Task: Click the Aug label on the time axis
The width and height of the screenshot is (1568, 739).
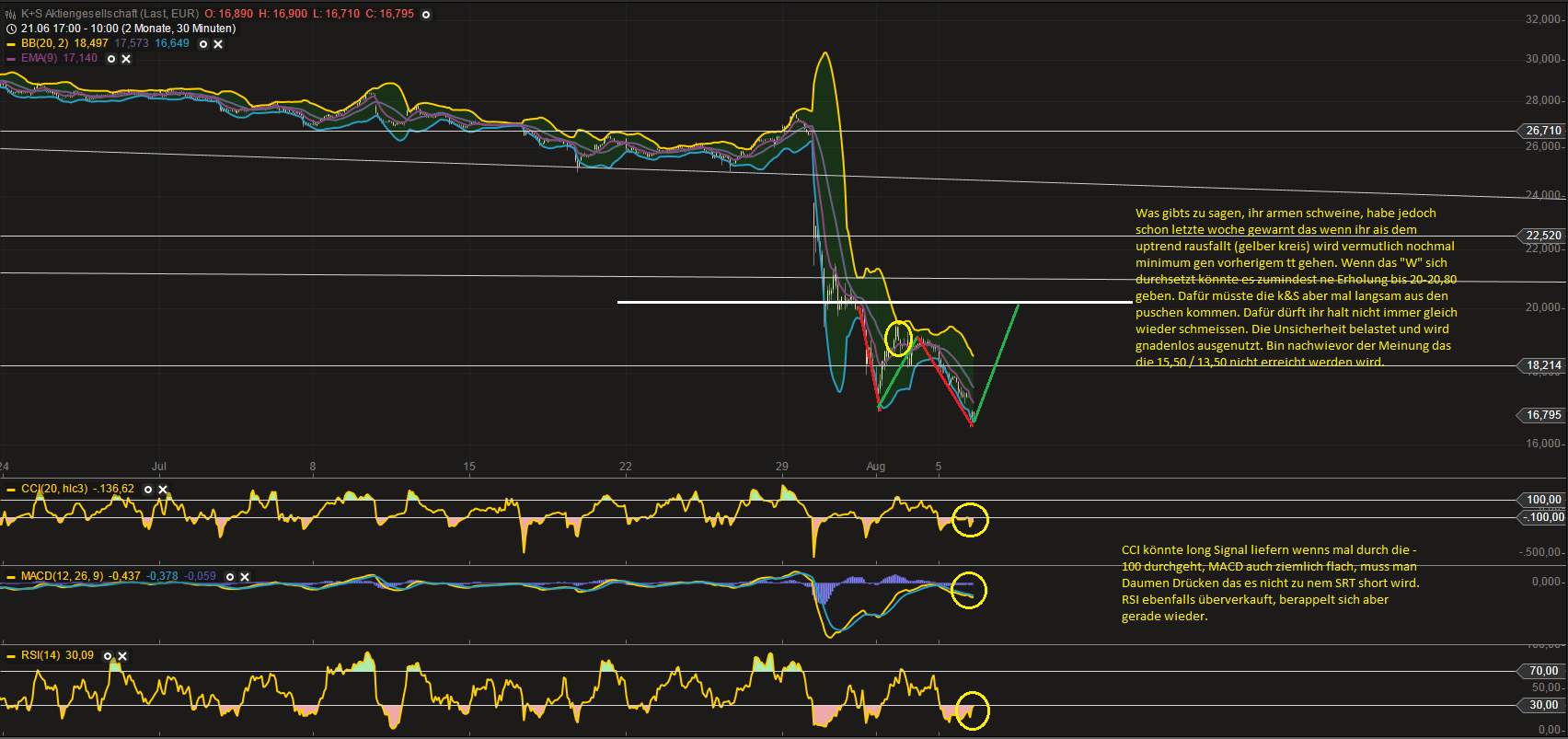Action: click(x=876, y=467)
